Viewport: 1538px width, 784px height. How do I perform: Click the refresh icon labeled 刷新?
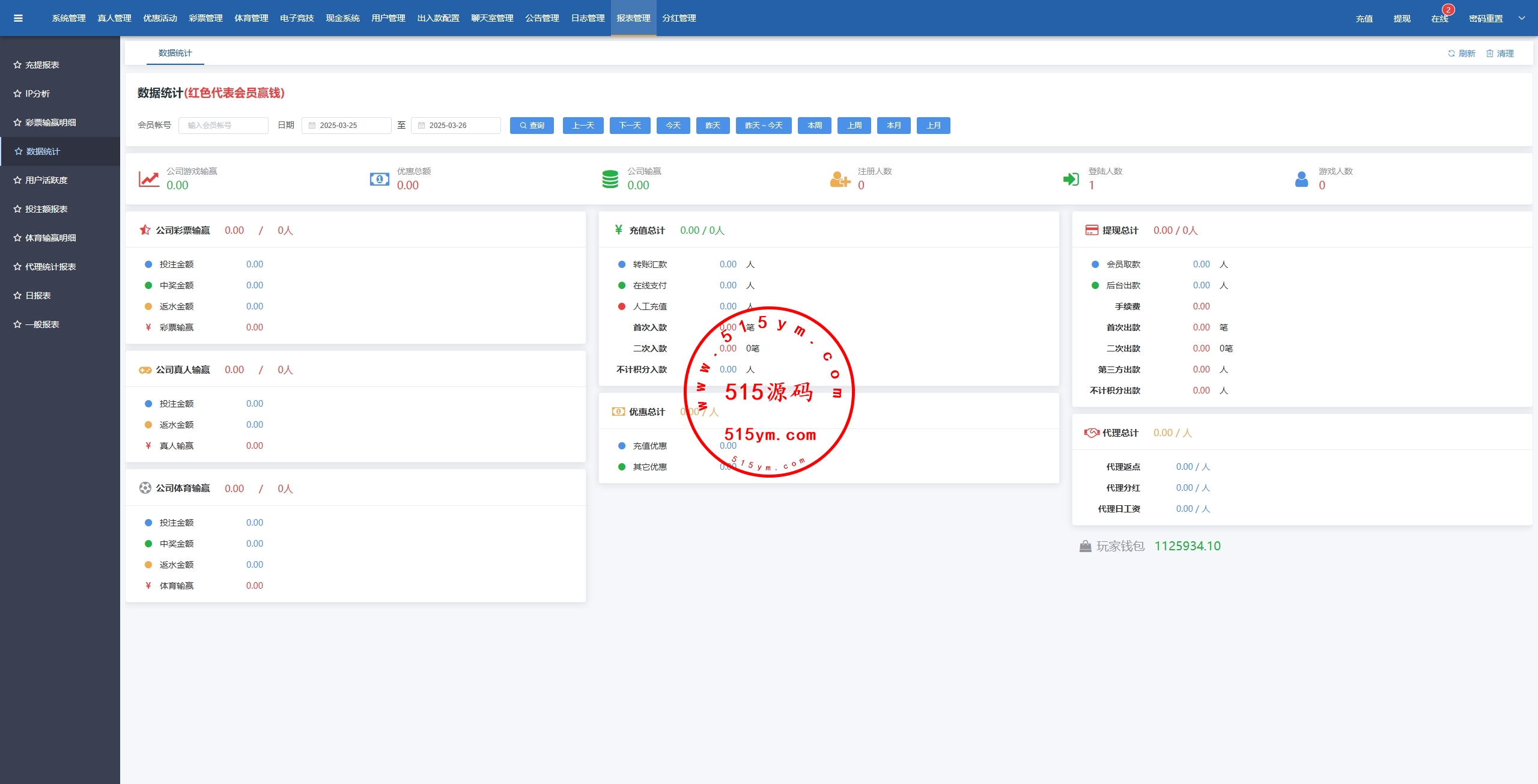tap(1451, 53)
